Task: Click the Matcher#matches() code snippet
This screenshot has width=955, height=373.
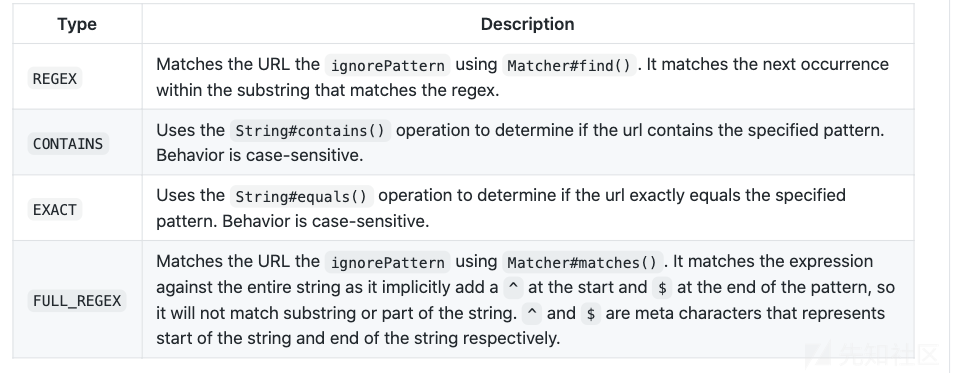Action: point(582,262)
